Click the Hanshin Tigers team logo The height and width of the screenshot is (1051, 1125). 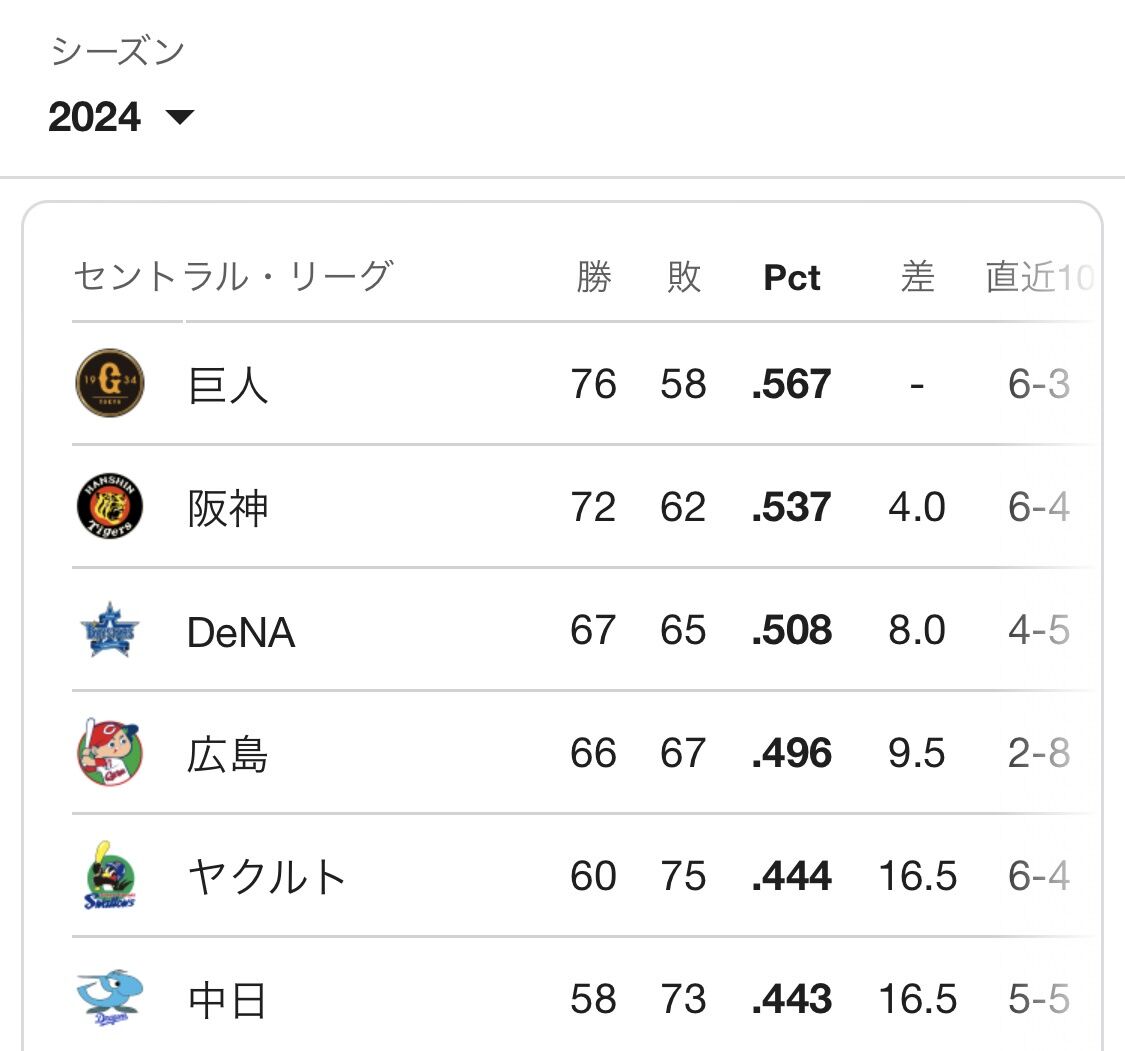[x=110, y=506]
